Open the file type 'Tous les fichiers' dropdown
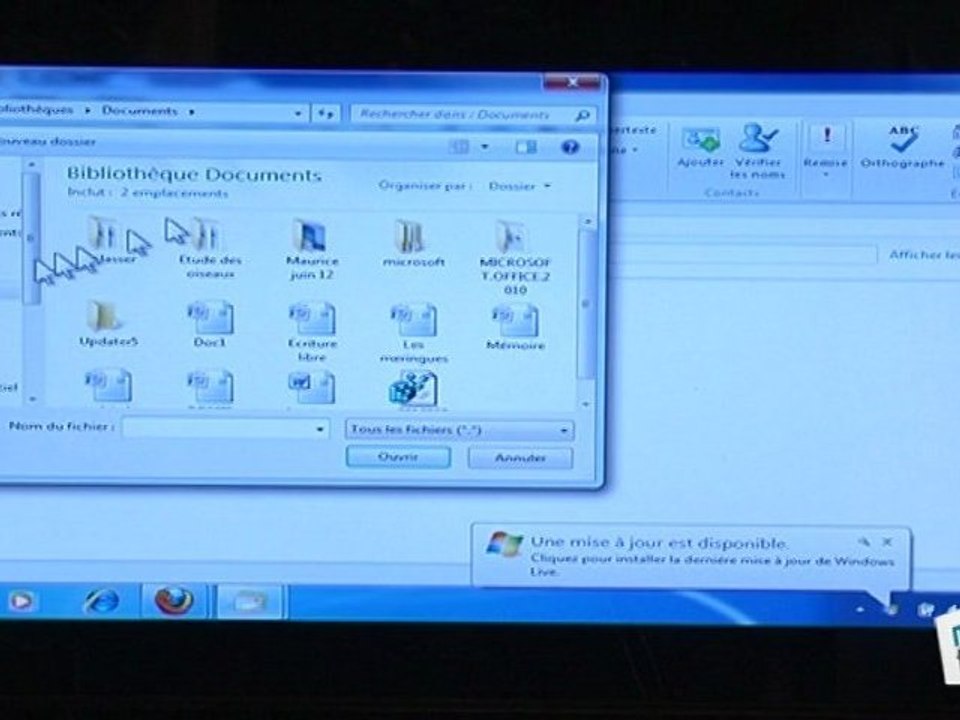 459,430
